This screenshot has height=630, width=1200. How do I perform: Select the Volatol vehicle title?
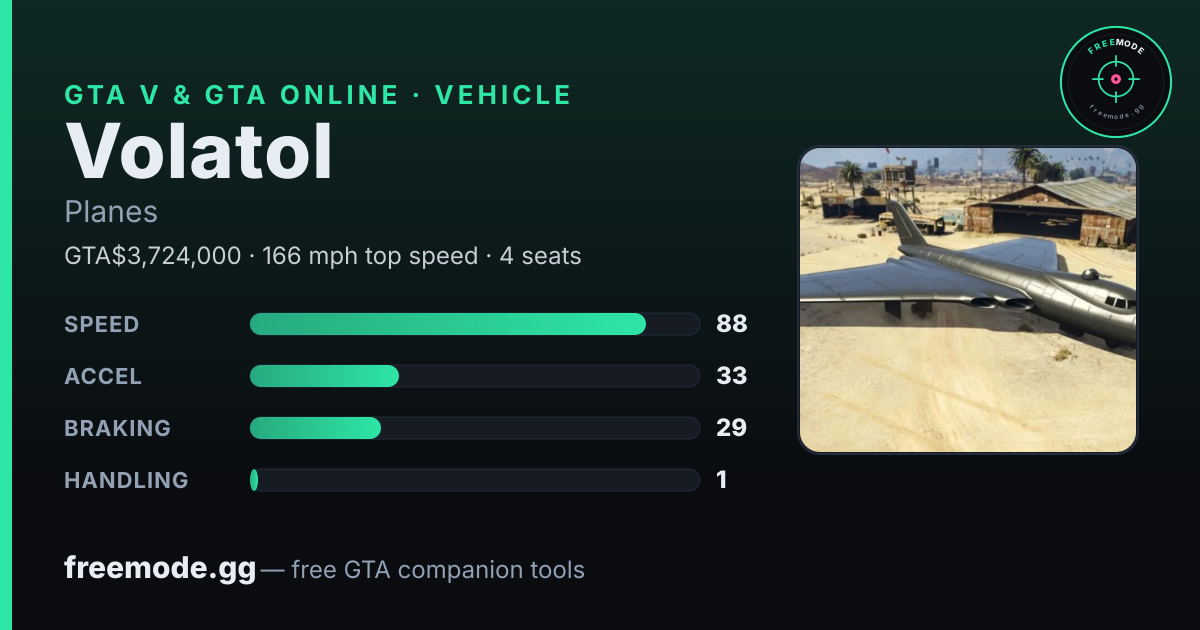[x=199, y=151]
